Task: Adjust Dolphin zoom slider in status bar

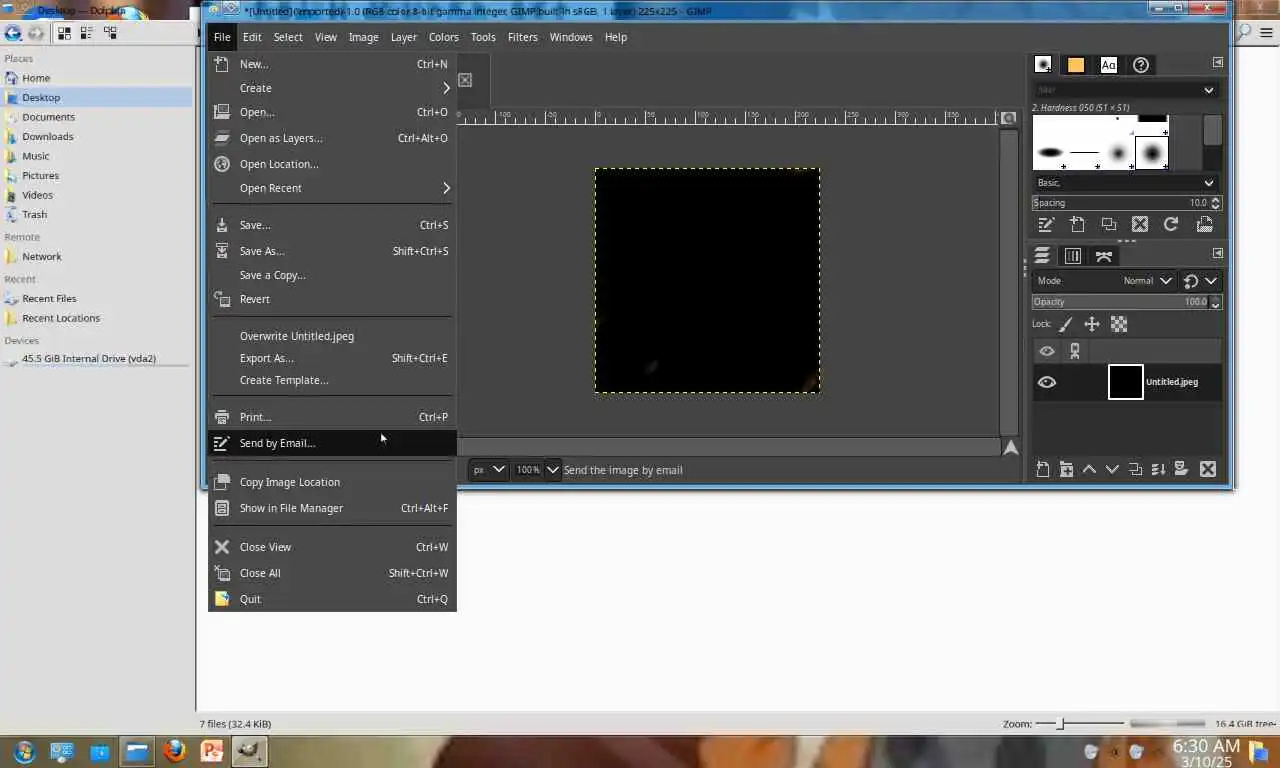Action: coord(1079,723)
